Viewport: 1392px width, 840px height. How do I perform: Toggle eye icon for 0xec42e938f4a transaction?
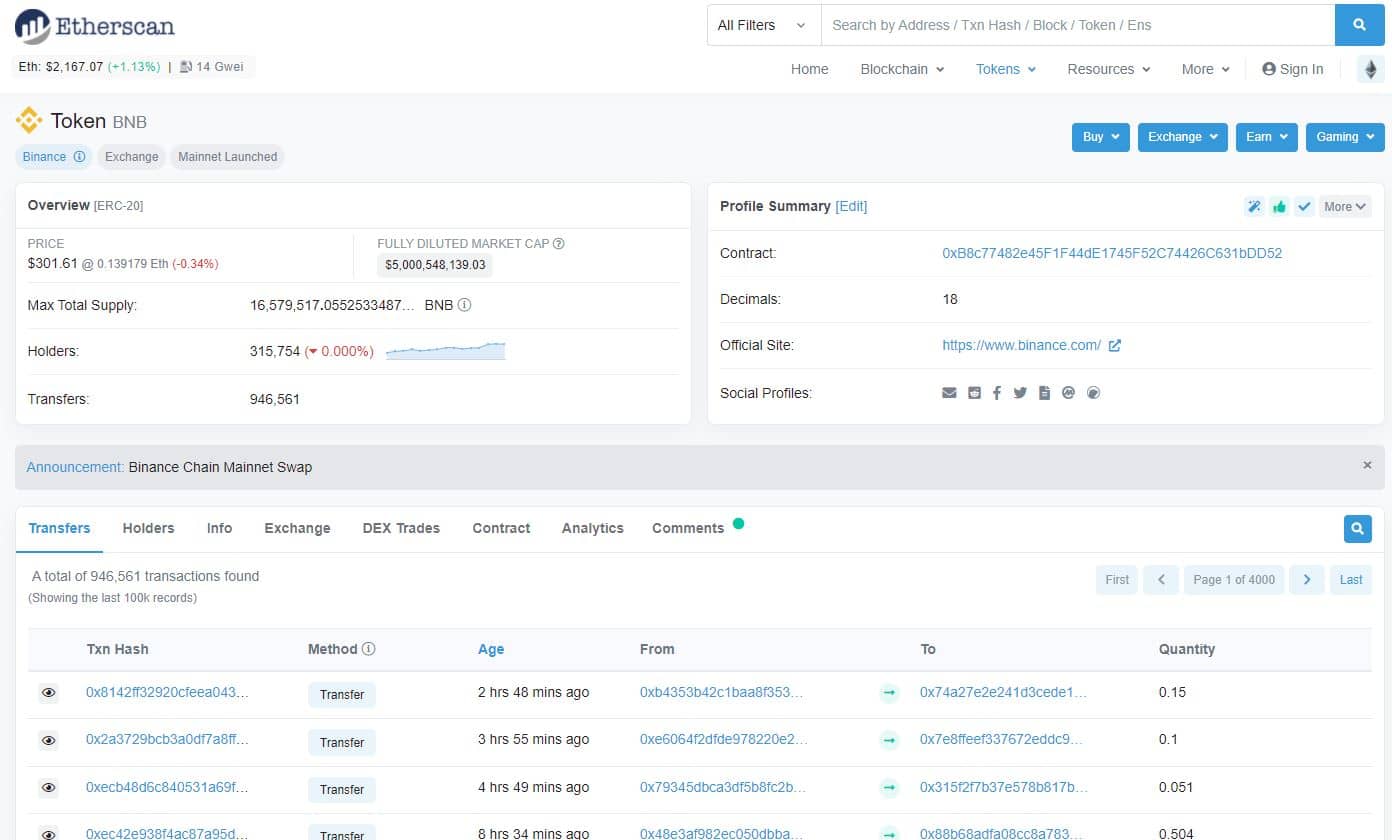[x=48, y=833]
